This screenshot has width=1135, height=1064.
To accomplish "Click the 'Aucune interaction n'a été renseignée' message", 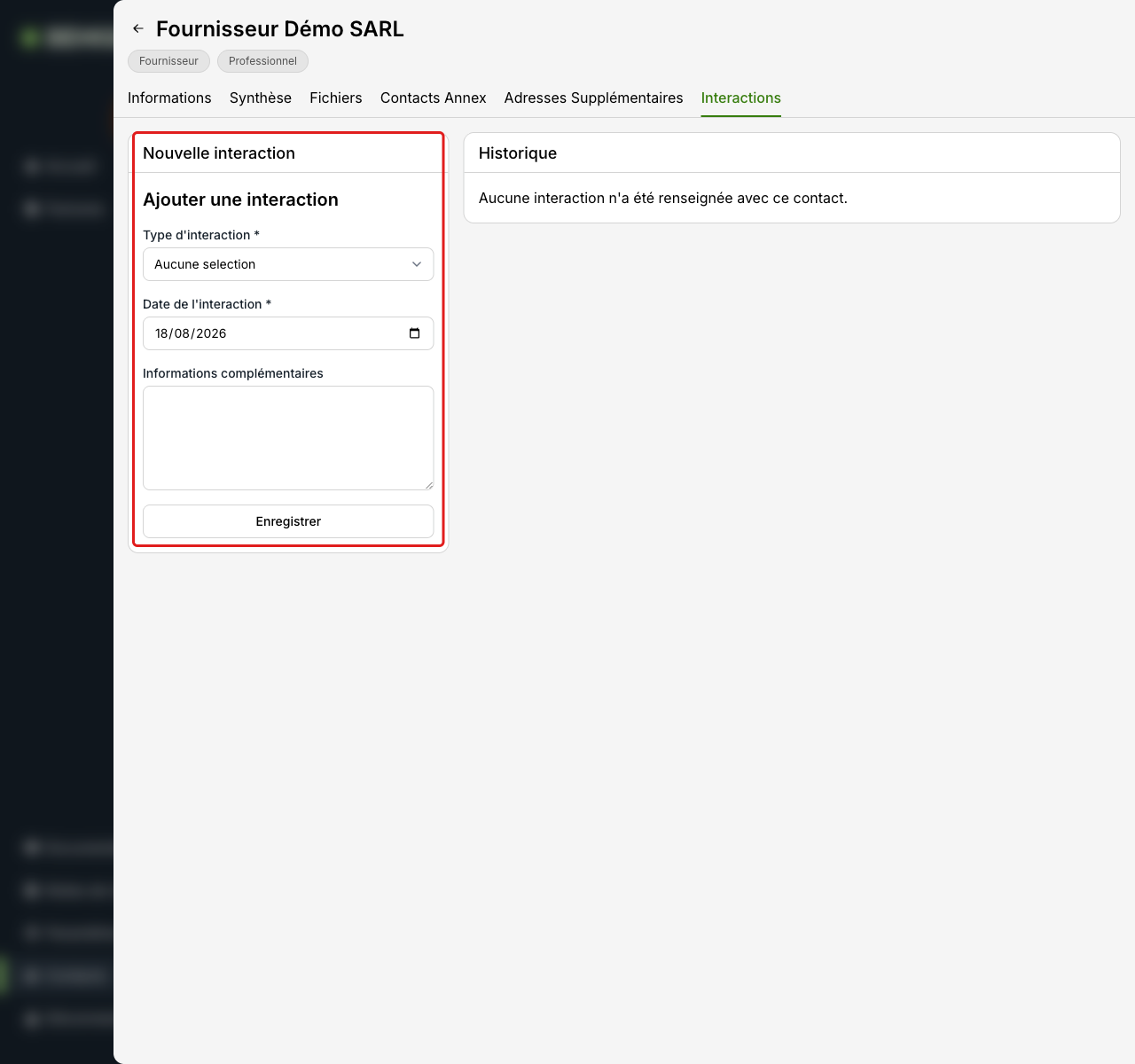I will tap(663, 199).
